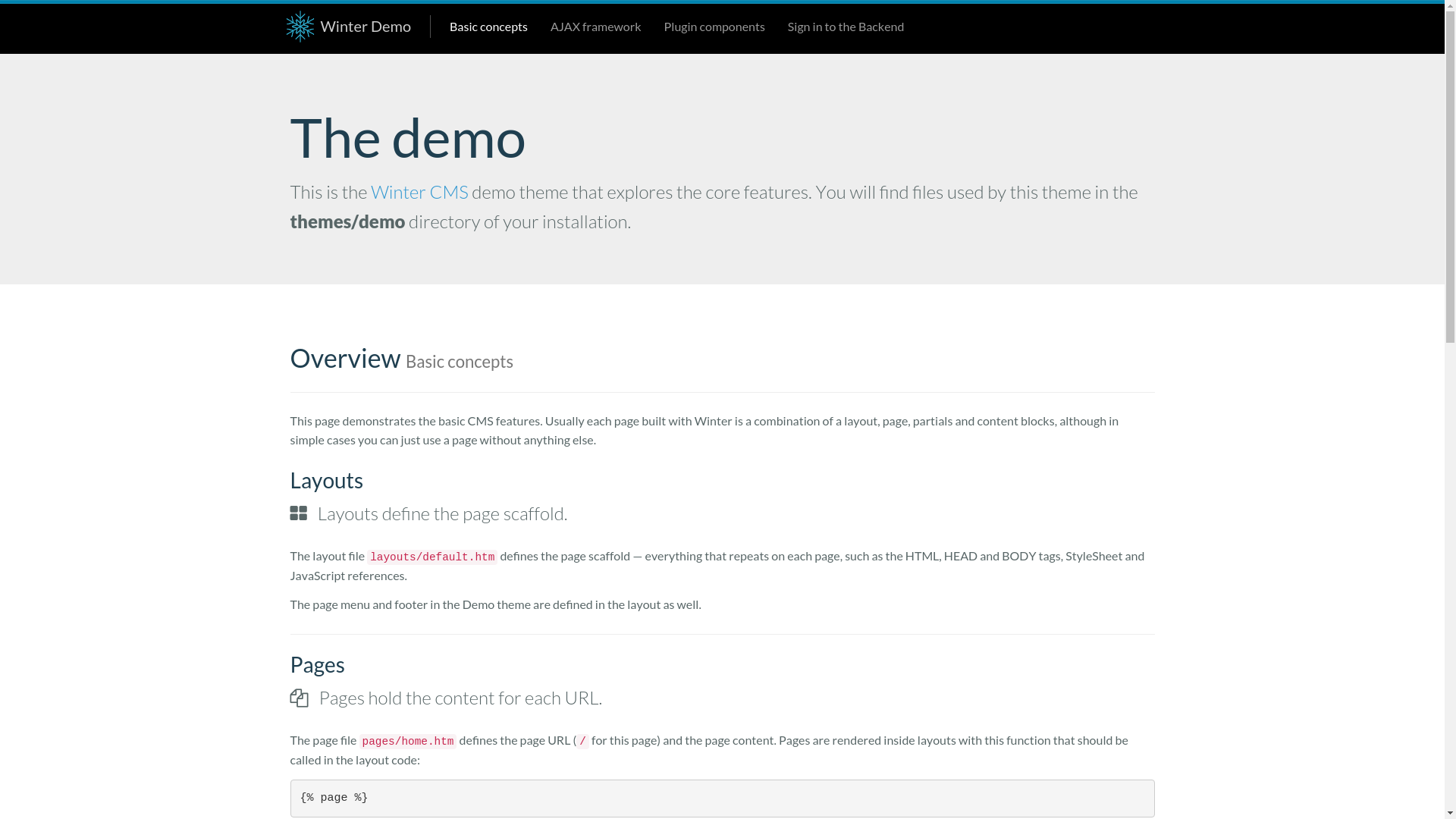
Task: Follow the Winter CMS hyperlink
Action: (x=419, y=192)
